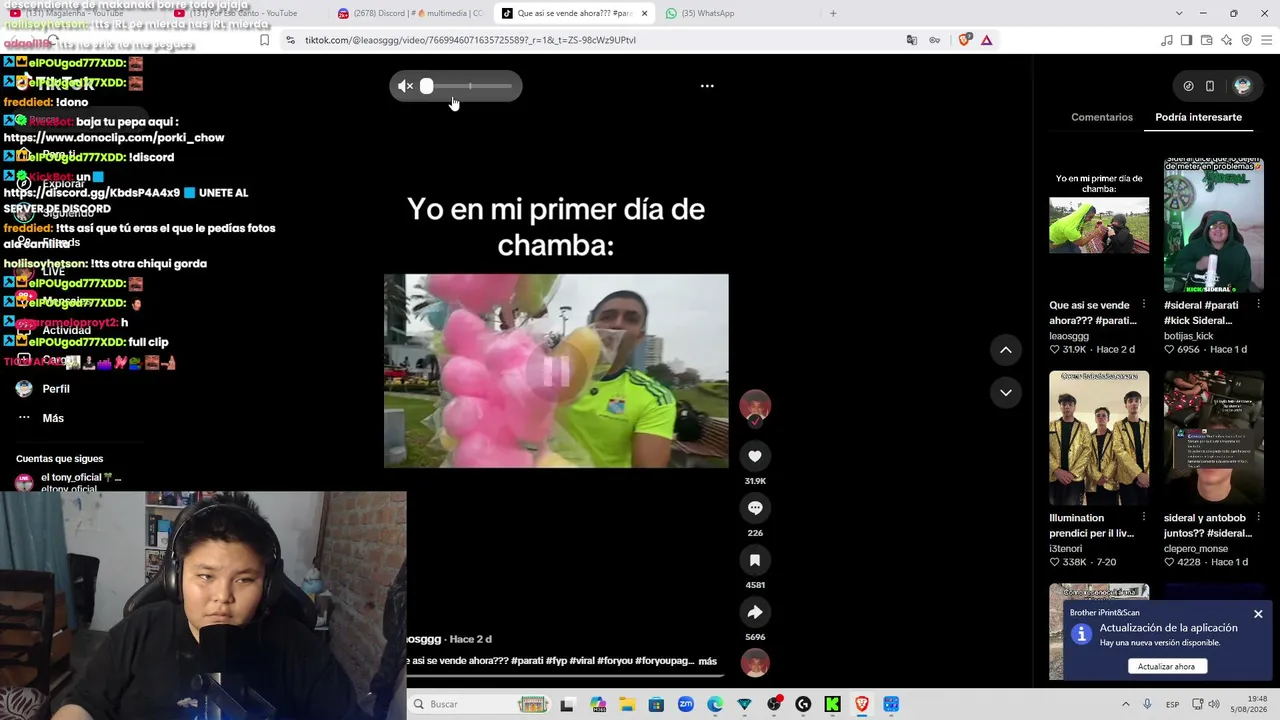Pause the playing TikTok video
The width and height of the screenshot is (1280, 720).
point(556,371)
